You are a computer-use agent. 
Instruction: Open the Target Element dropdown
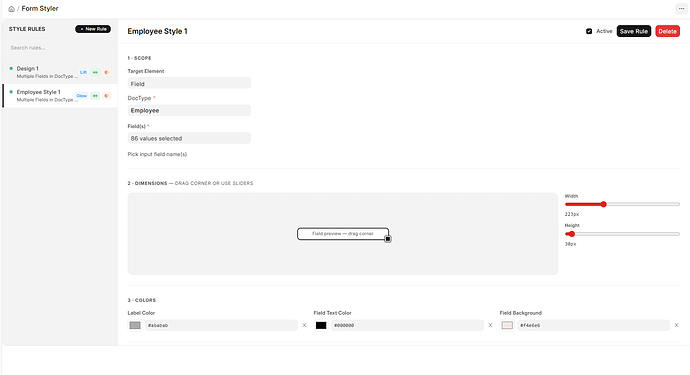[x=189, y=83]
